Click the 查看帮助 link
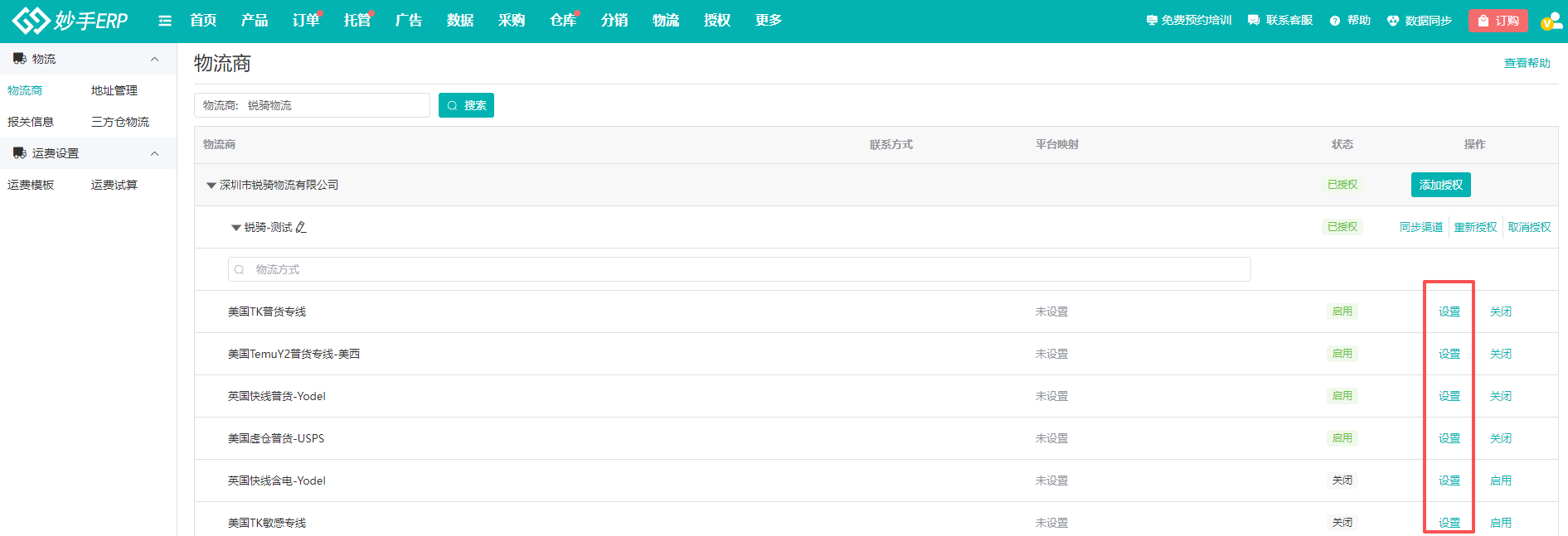This screenshot has width=1568, height=536. (1527, 63)
